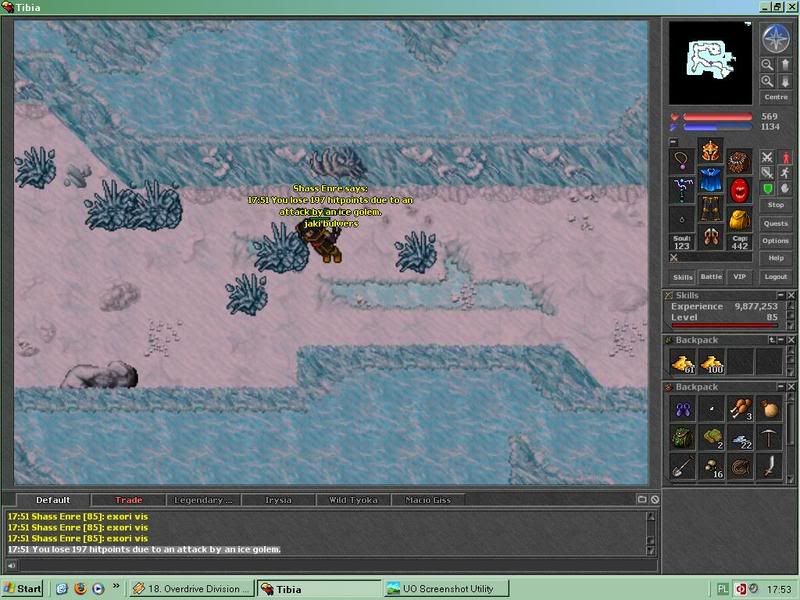
Task: Zoom in the minimap
Action: (x=767, y=82)
